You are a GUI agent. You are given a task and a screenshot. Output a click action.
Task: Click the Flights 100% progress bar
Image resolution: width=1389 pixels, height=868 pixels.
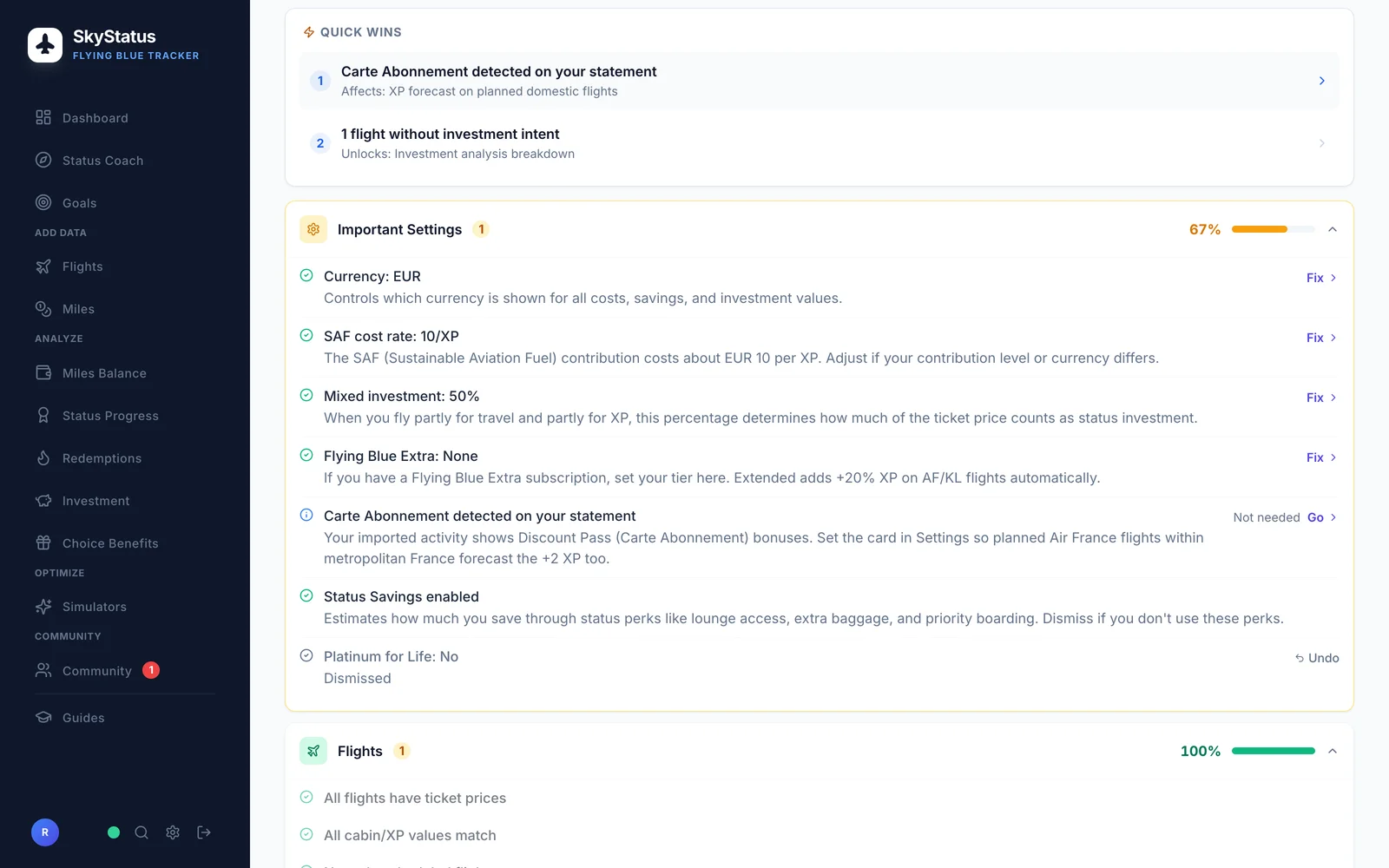tap(1273, 751)
